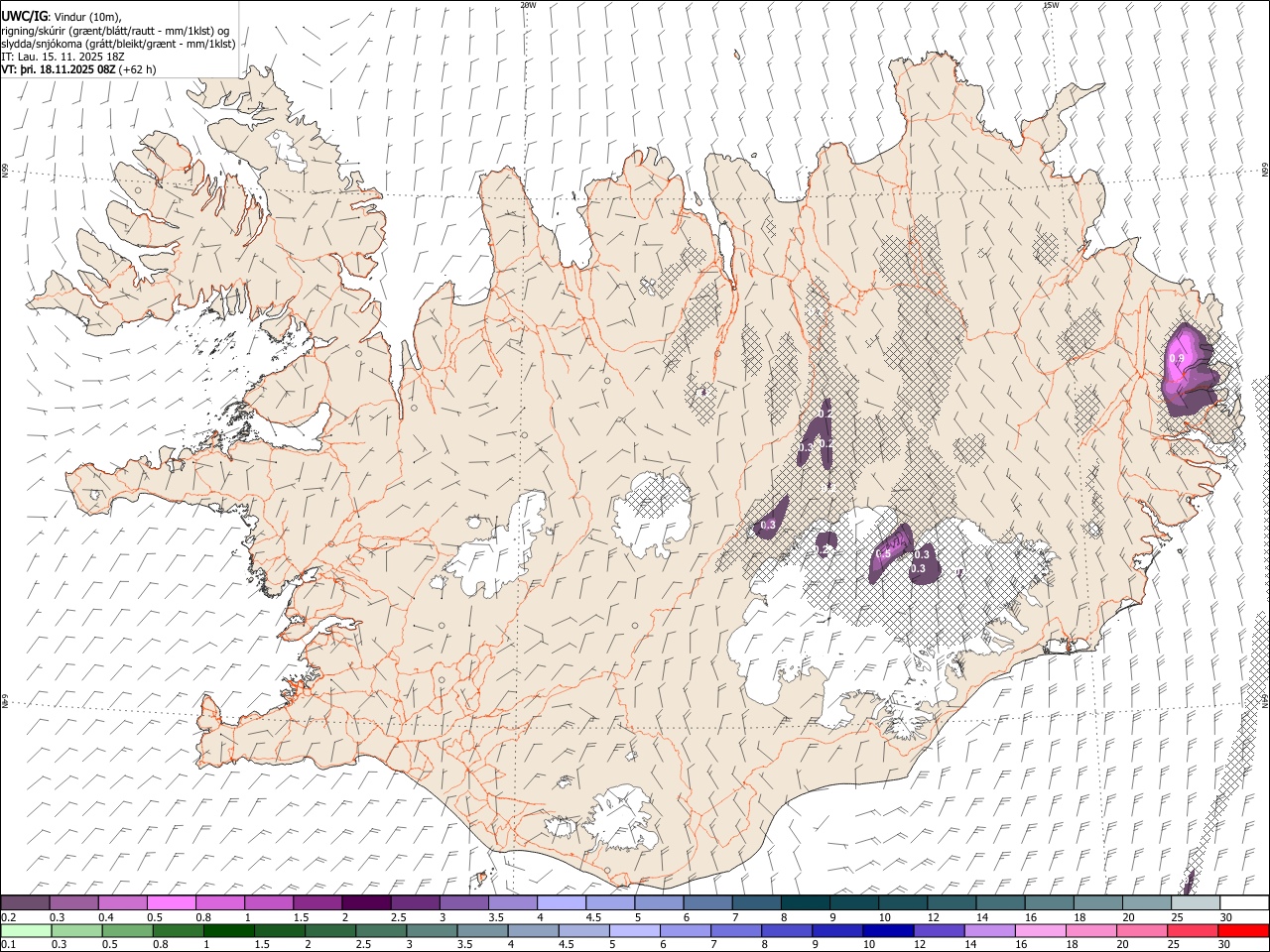Click the purple precipitation patch offshore at the southeast
The height and width of the screenshot is (952, 1270).
click(1188, 883)
